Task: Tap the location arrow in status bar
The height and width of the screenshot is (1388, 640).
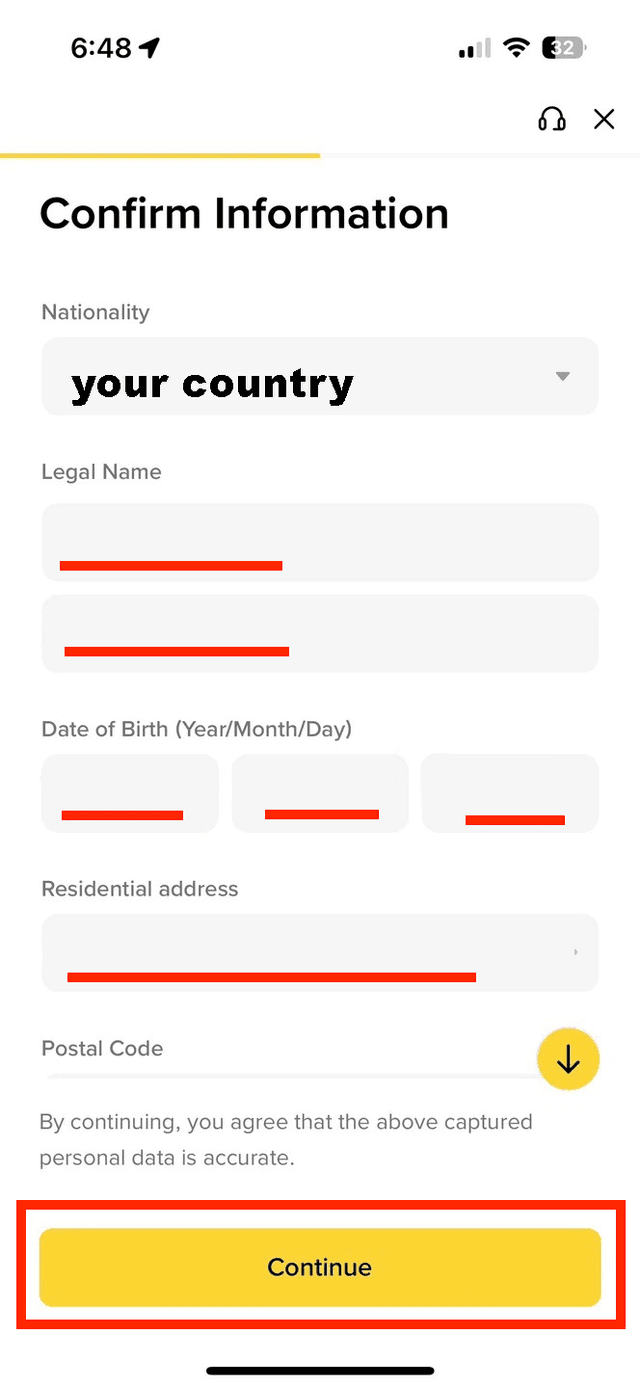Action: tap(150, 46)
